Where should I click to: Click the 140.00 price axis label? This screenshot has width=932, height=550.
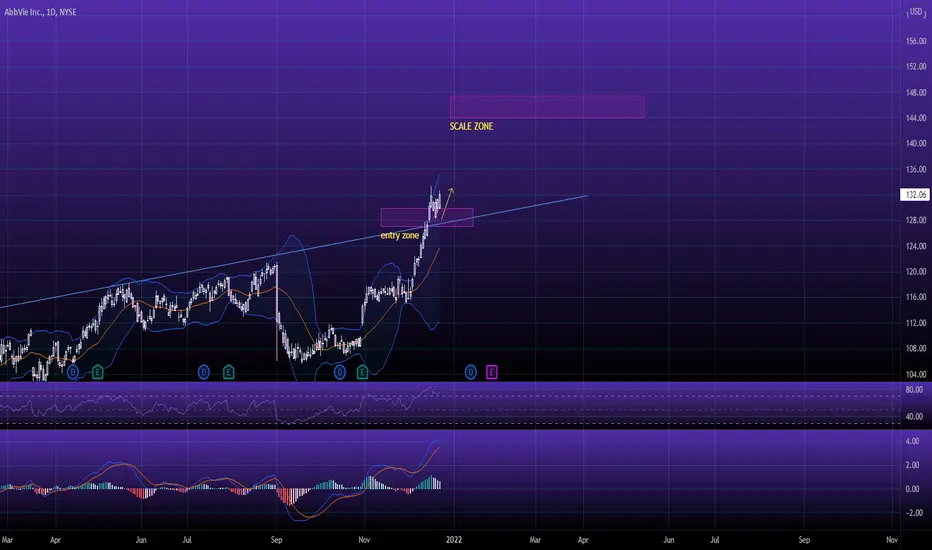point(916,143)
